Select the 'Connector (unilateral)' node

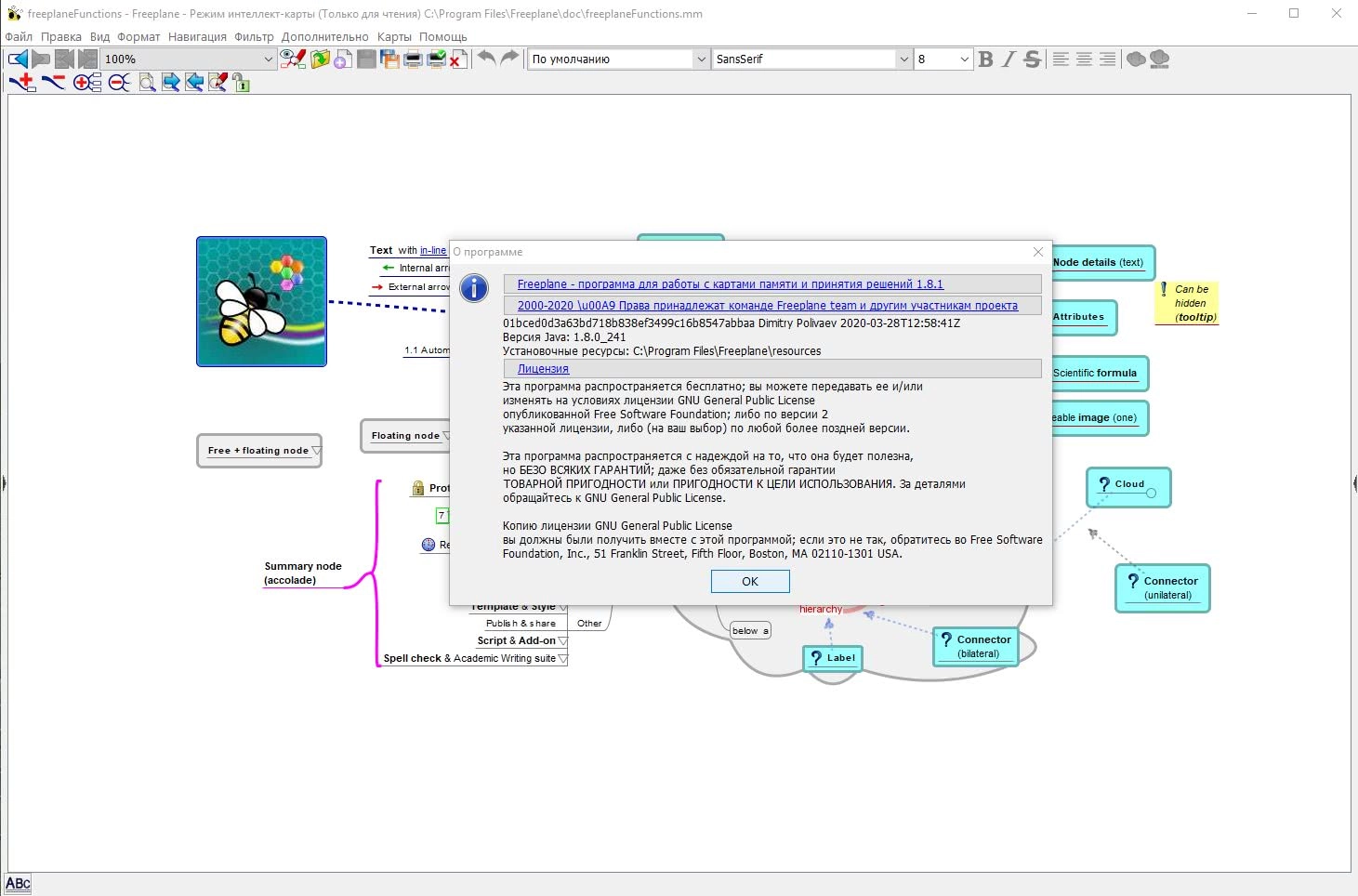tap(1163, 588)
